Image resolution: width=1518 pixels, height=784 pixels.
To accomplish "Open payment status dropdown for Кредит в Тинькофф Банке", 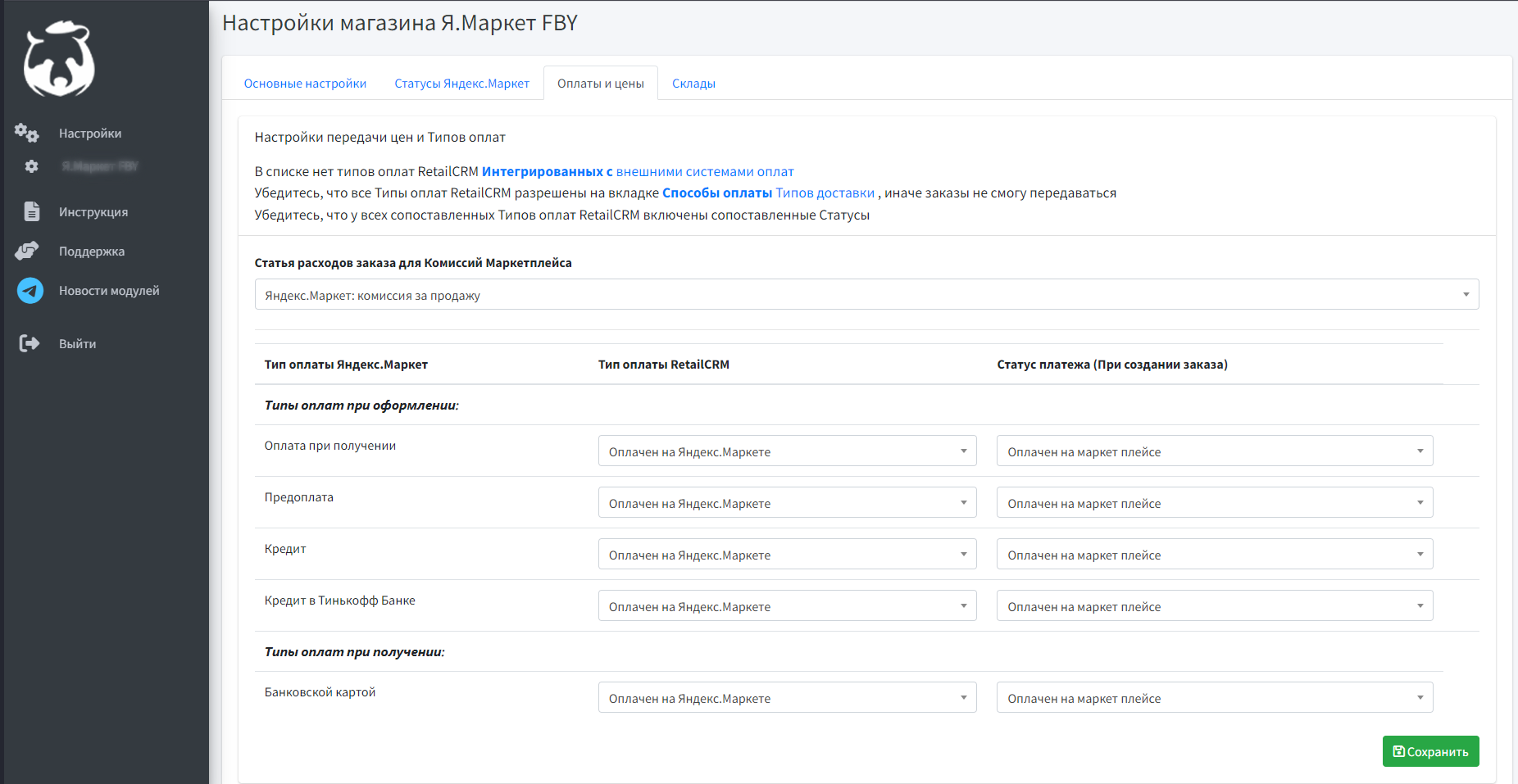I will coord(1215,605).
